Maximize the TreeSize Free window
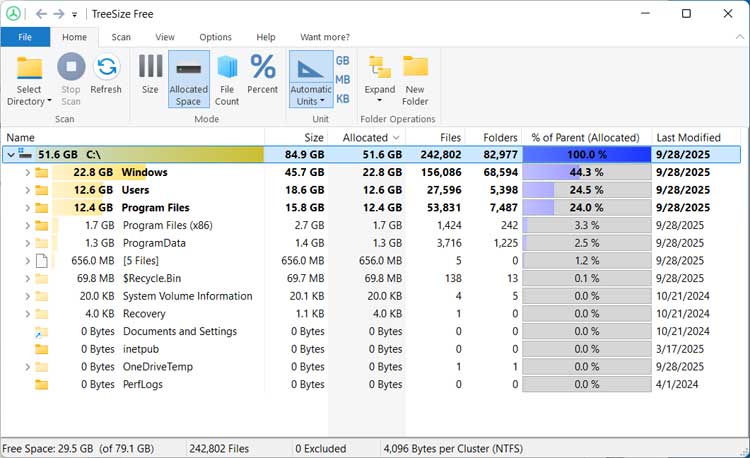Screen dimensions: 750x458 pyautogui.click(x=686, y=13)
